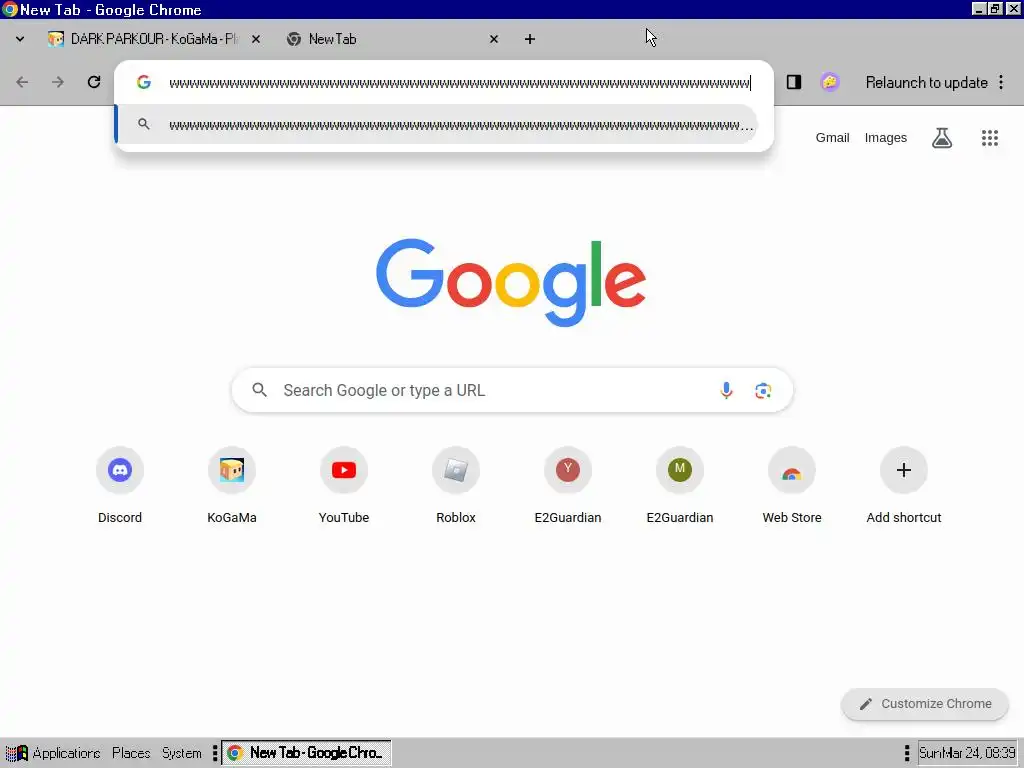Click the Chrome icon in title bar
This screenshot has width=1024, height=768.
(x=10, y=9)
